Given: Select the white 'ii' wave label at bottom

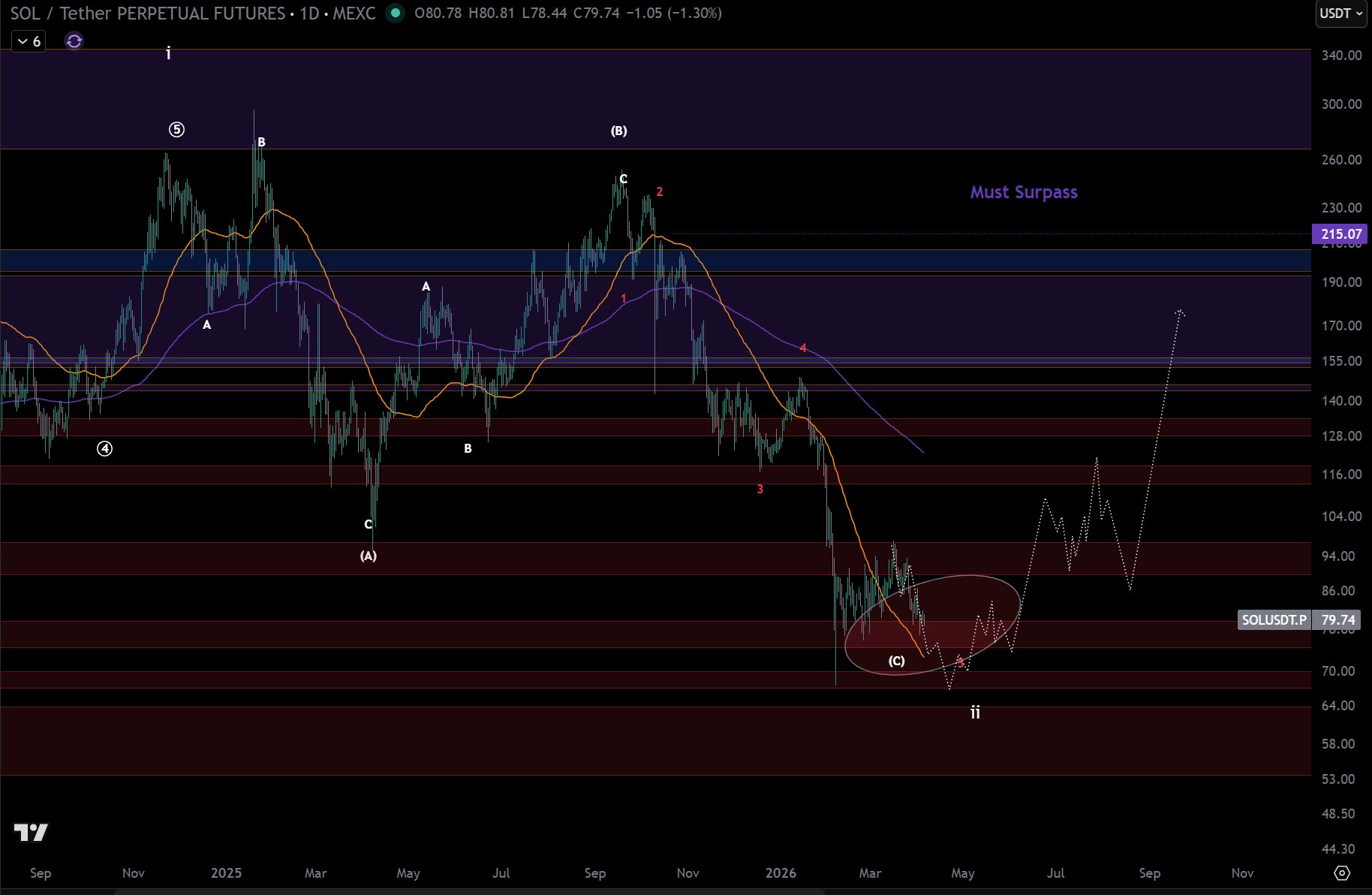Looking at the screenshot, I should tap(975, 713).
